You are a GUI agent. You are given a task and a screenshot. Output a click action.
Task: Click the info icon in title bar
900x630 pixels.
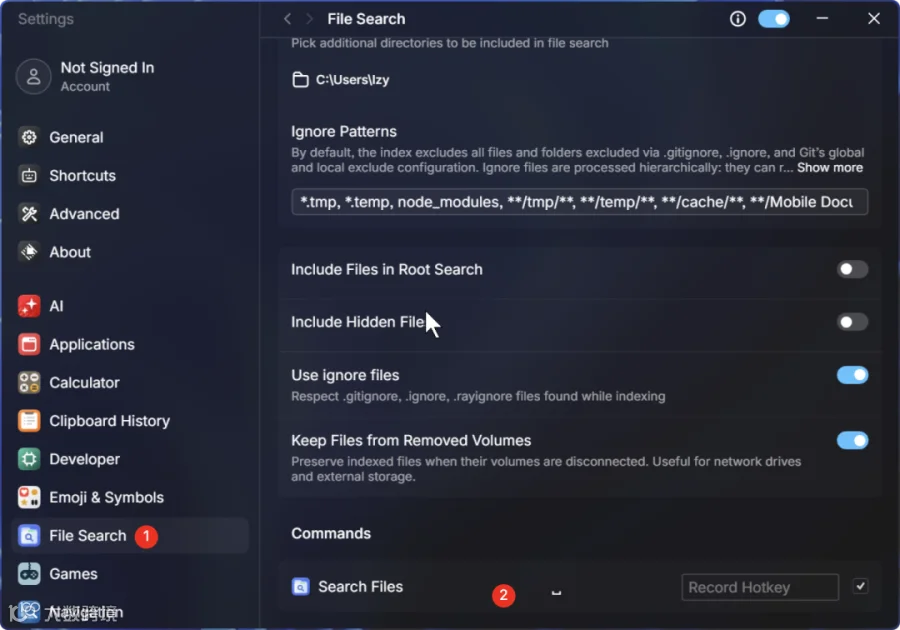tap(738, 19)
